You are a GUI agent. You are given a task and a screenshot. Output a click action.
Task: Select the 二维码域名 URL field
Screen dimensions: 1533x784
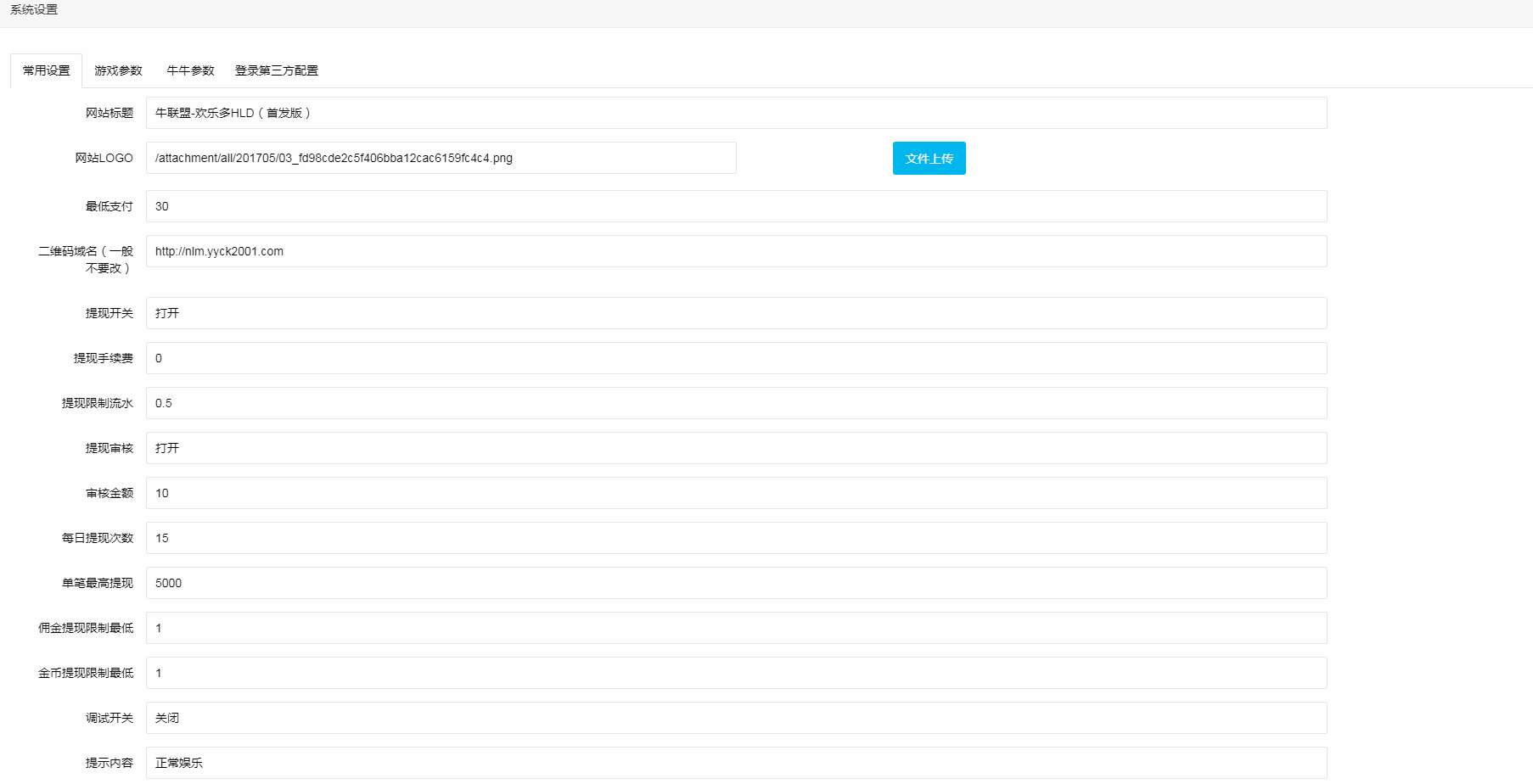click(x=736, y=251)
